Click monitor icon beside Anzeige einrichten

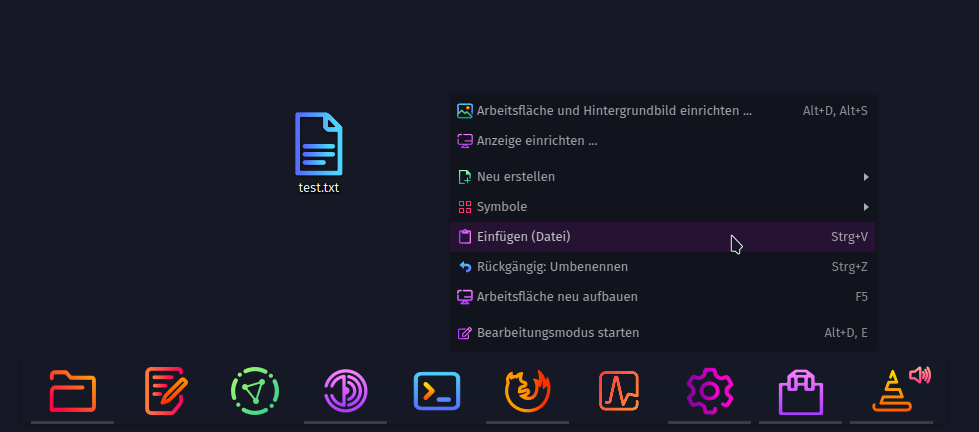[x=465, y=141]
